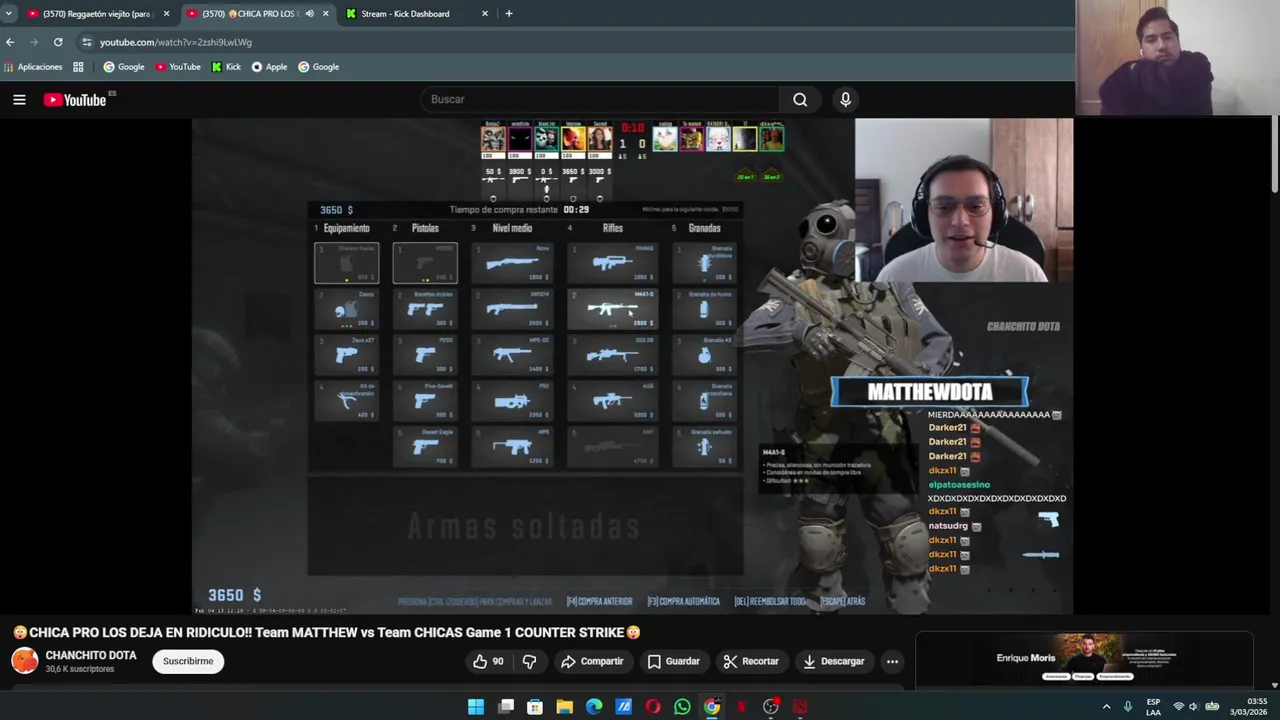Open the first Google bookmark
Screen dimensions: 1280x720
pyautogui.click(x=124, y=67)
